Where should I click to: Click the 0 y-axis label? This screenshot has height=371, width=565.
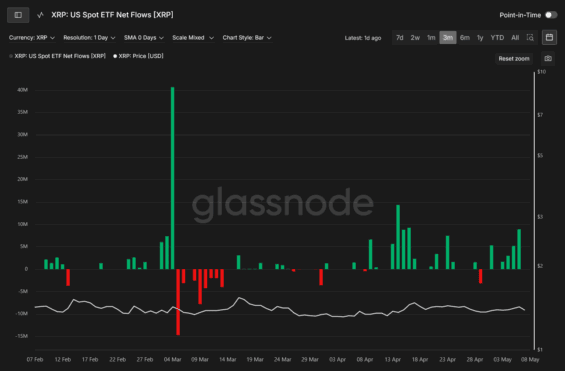pyautogui.click(x=26, y=269)
